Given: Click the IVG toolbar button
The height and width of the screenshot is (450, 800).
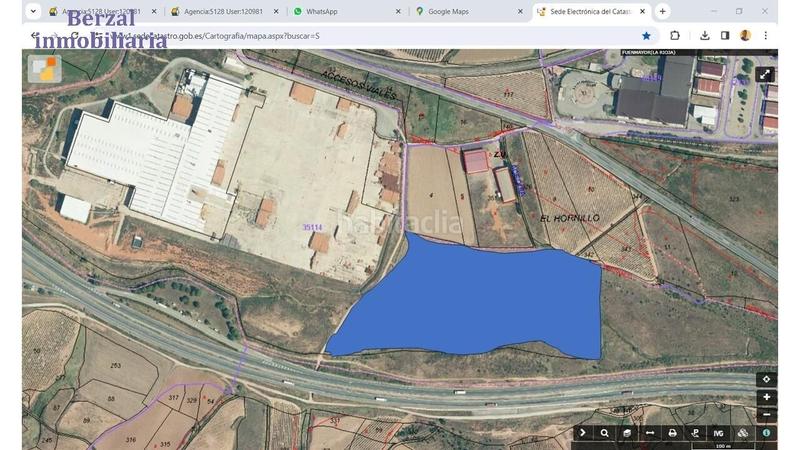Looking at the screenshot, I should point(719,433).
